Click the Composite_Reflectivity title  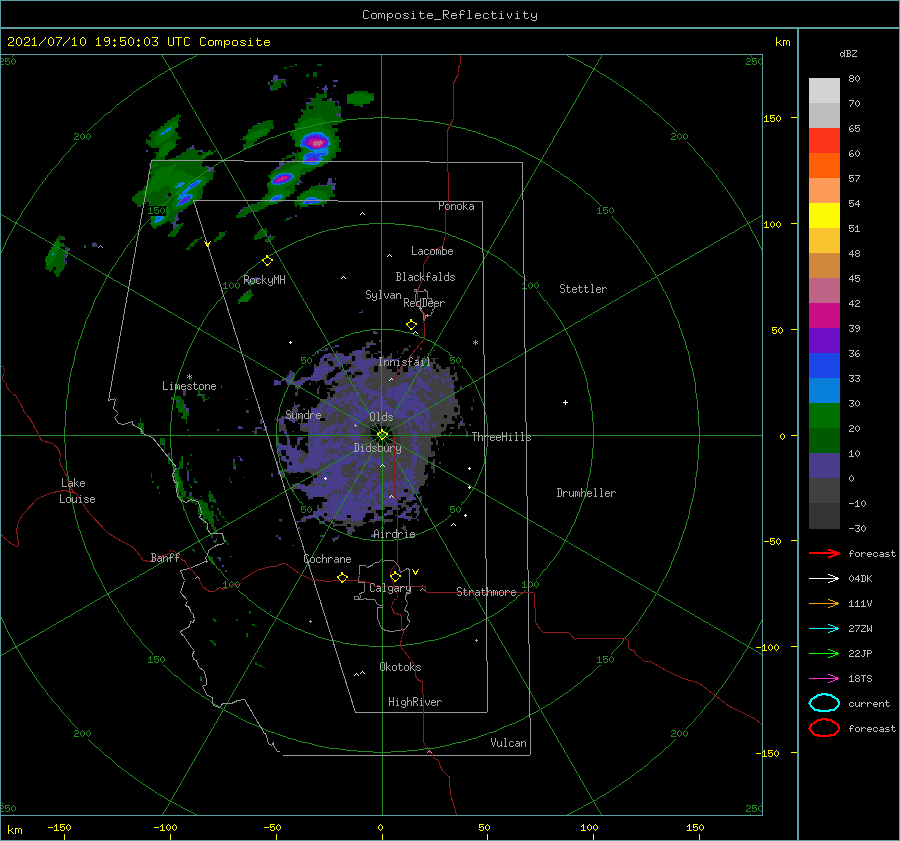pyautogui.click(x=449, y=15)
